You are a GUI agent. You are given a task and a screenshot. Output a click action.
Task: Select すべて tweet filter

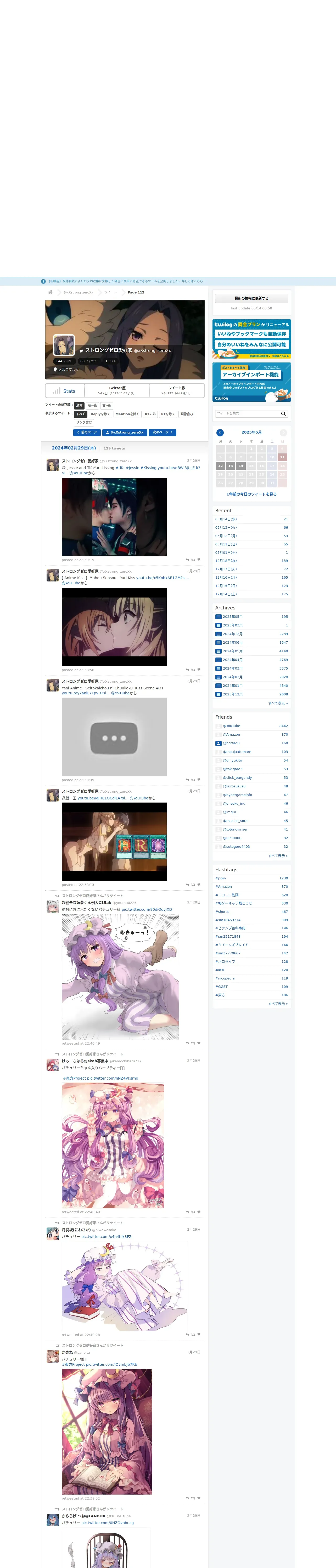81,414
